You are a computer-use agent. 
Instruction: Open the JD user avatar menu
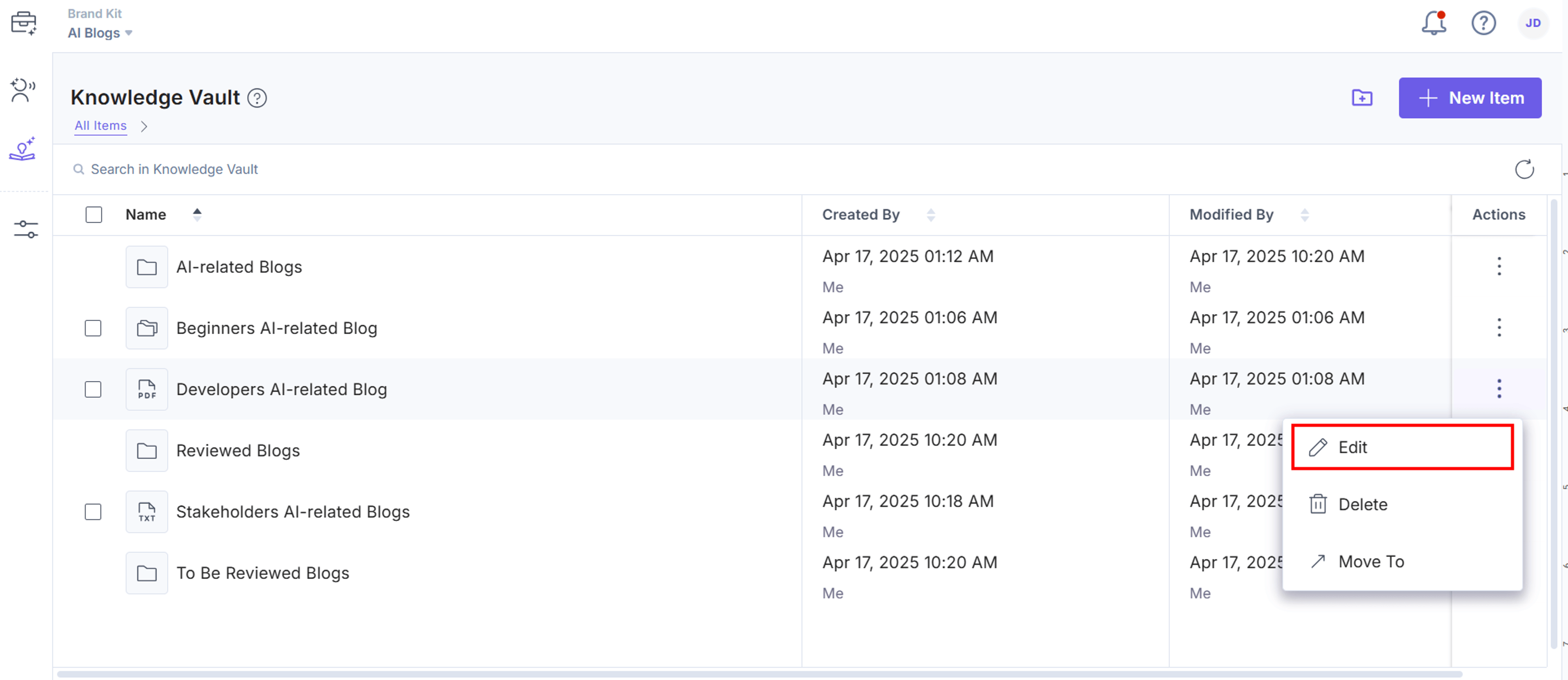coord(1533,23)
